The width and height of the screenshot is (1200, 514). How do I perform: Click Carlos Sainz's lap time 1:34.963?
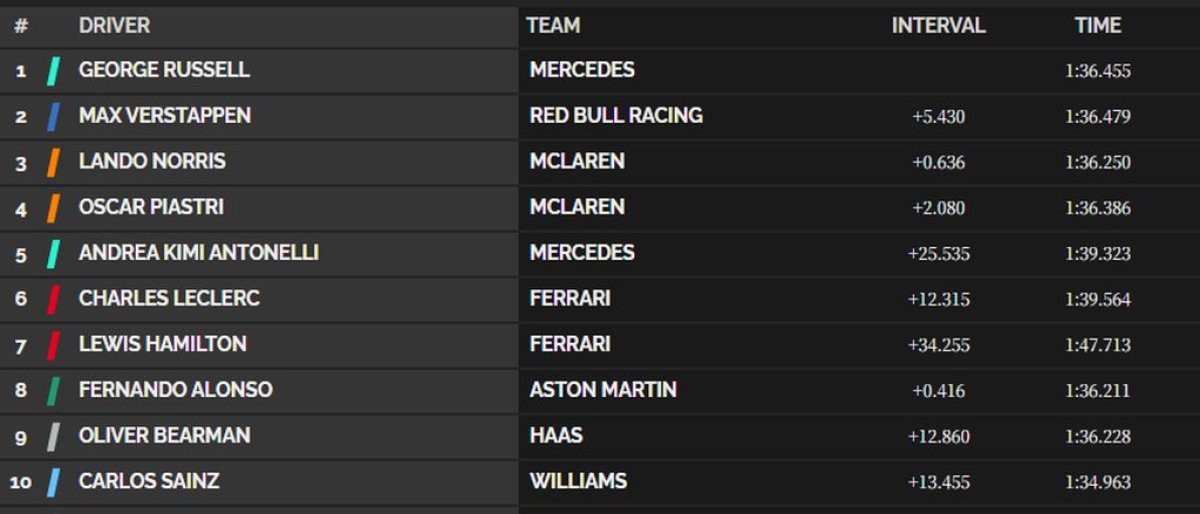click(x=1098, y=483)
